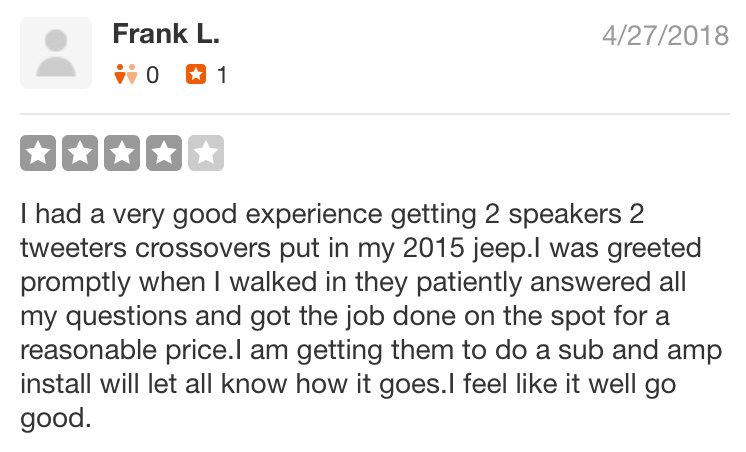Screen dimensions: 746x452
Task: Click the review date 4/27/2018
Action: (x=664, y=34)
